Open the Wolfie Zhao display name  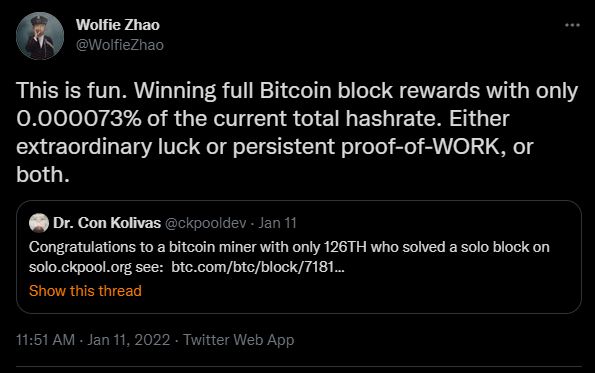tap(118, 25)
